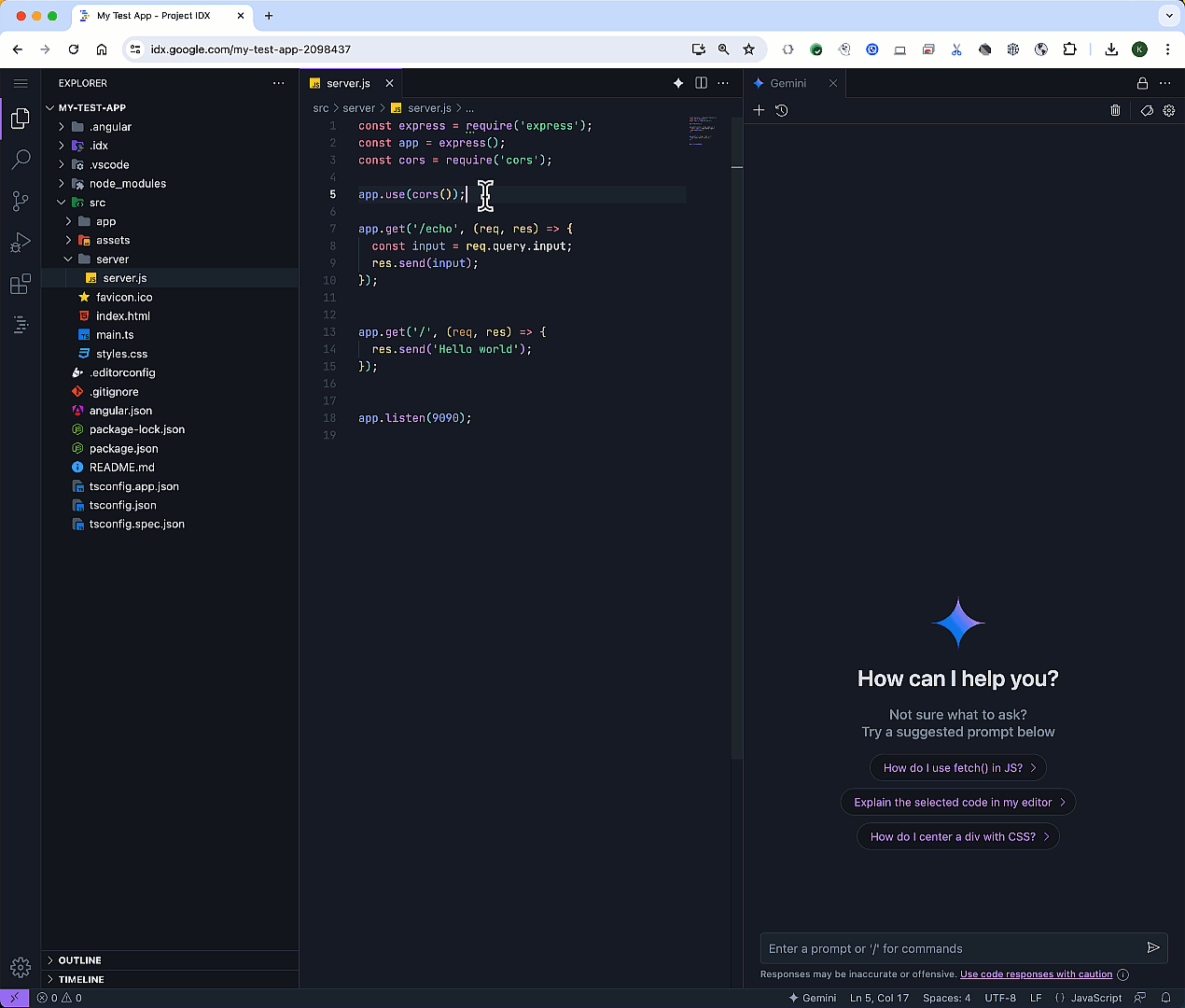Image resolution: width=1185 pixels, height=1008 pixels.
Task: Open Explorer views and more actions menu
Action: (278, 83)
